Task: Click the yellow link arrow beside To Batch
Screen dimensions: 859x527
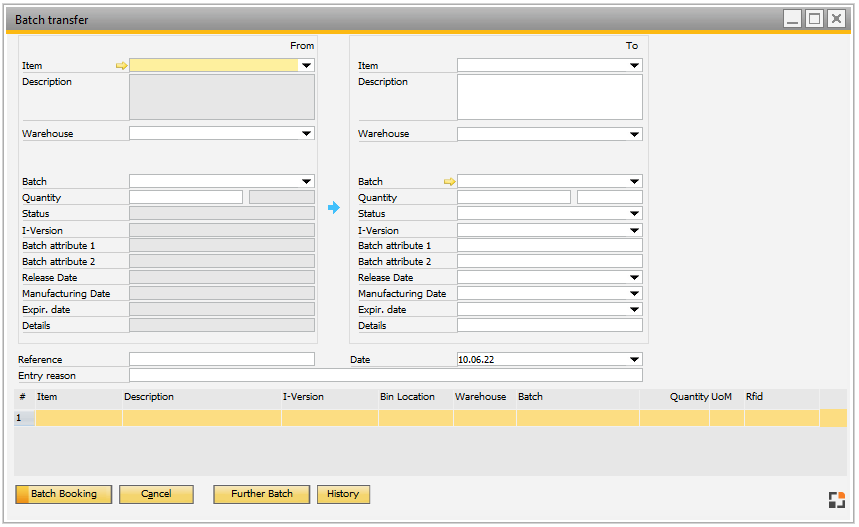Action: coord(449,182)
